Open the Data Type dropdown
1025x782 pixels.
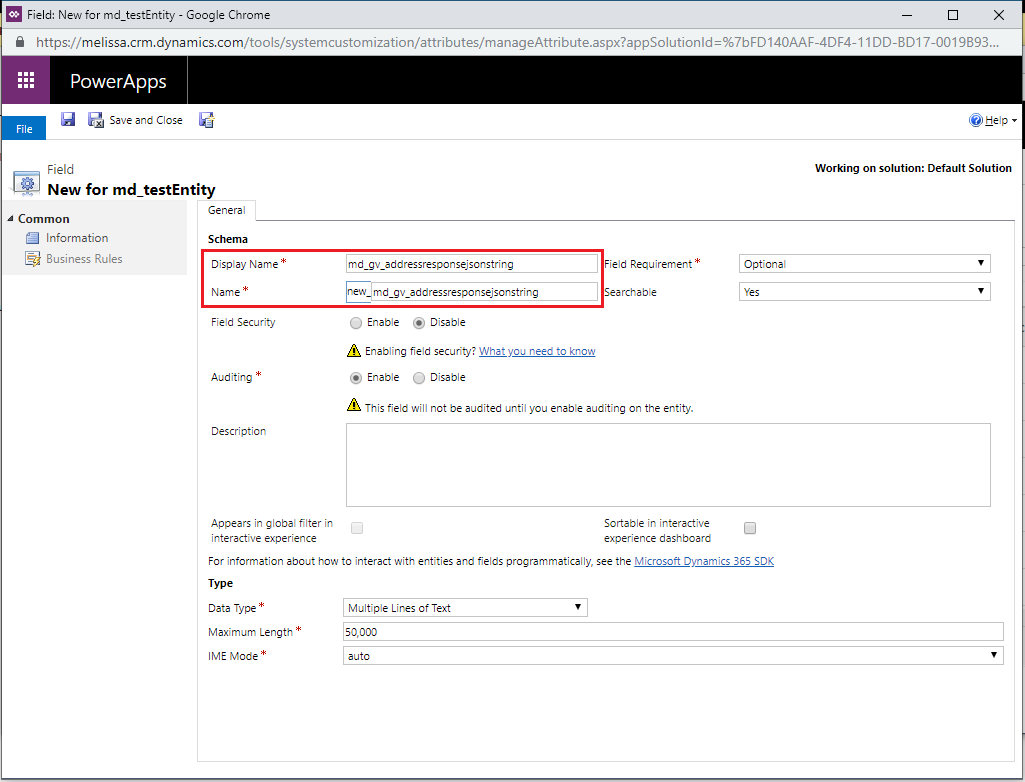(465, 607)
